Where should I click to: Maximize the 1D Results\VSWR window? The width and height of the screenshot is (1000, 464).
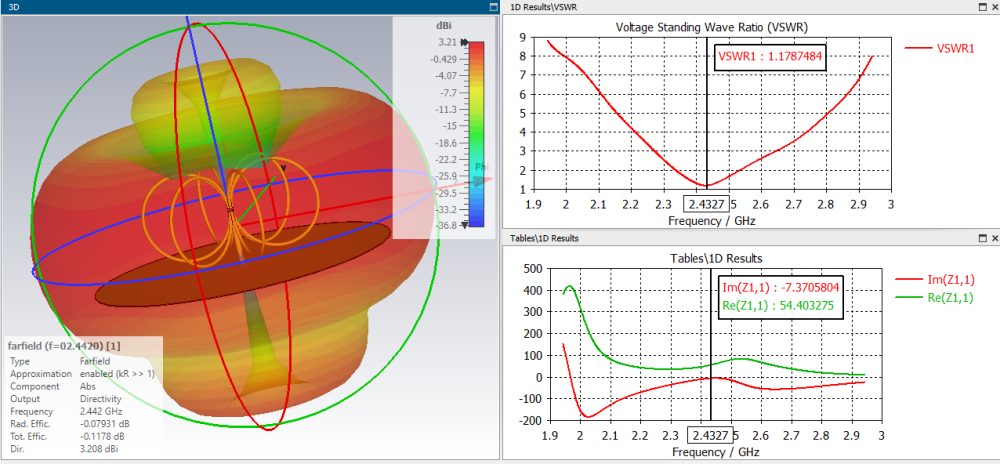coord(982,6)
